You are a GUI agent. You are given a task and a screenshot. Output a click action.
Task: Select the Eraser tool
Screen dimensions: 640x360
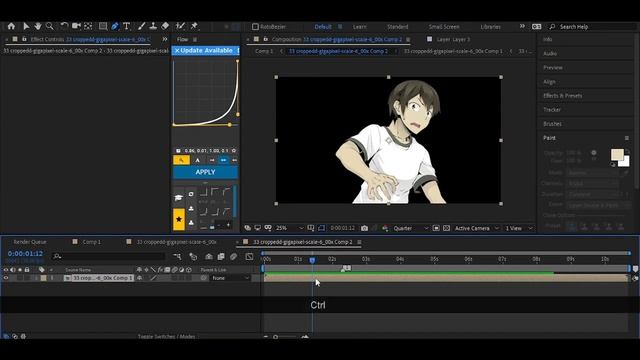point(165,26)
